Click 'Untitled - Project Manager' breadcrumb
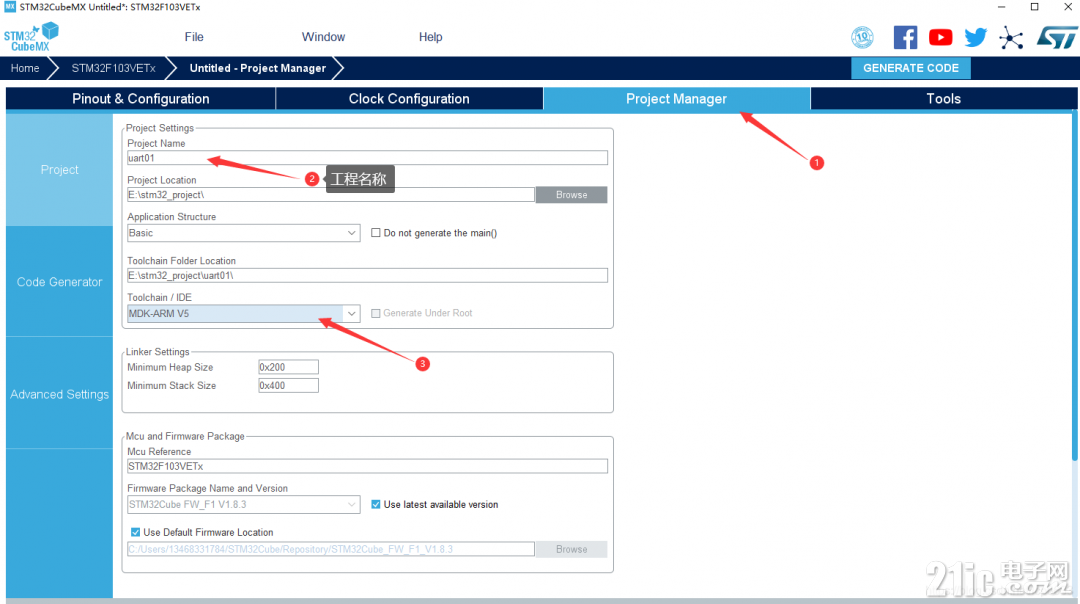1080x604 pixels. (x=258, y=68)
